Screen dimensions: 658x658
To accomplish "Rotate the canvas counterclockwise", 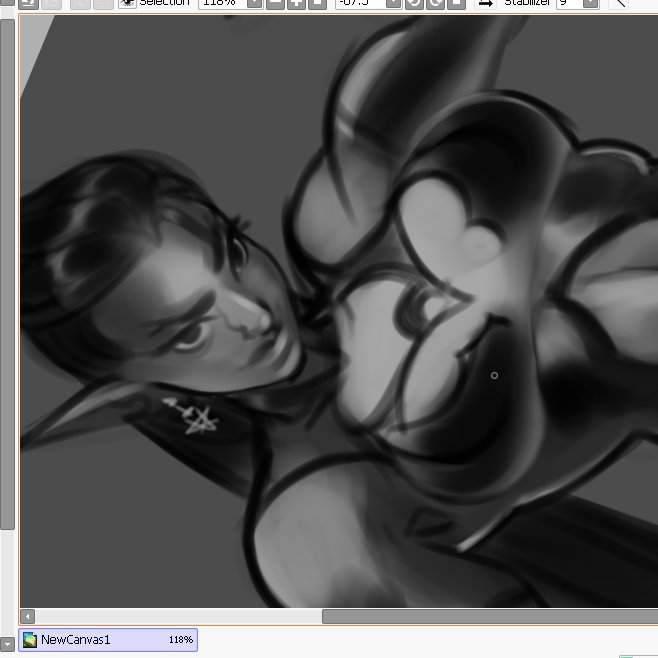I will tap(414, 3).
